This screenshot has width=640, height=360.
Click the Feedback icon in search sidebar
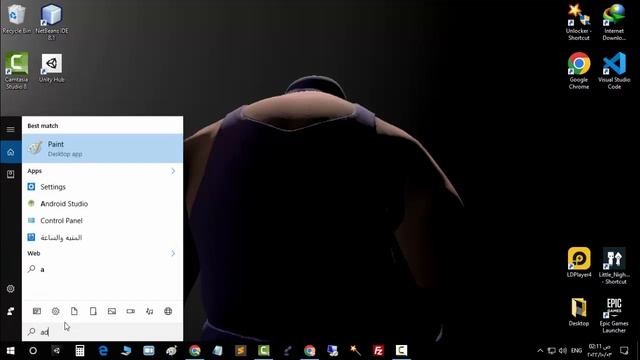[11, 311]
